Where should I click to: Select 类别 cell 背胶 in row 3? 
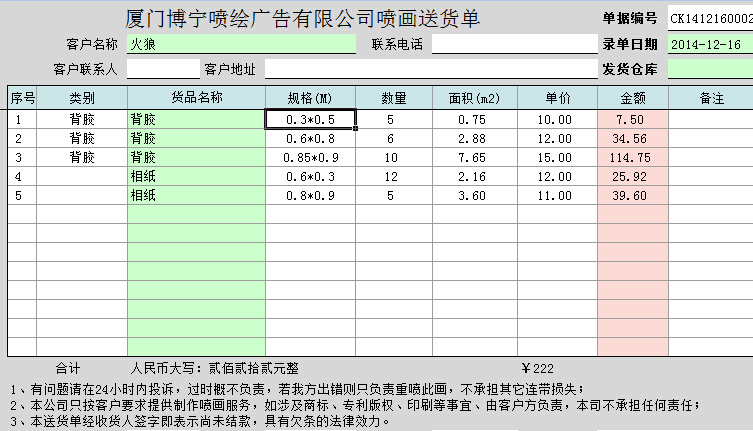point(82,158)
